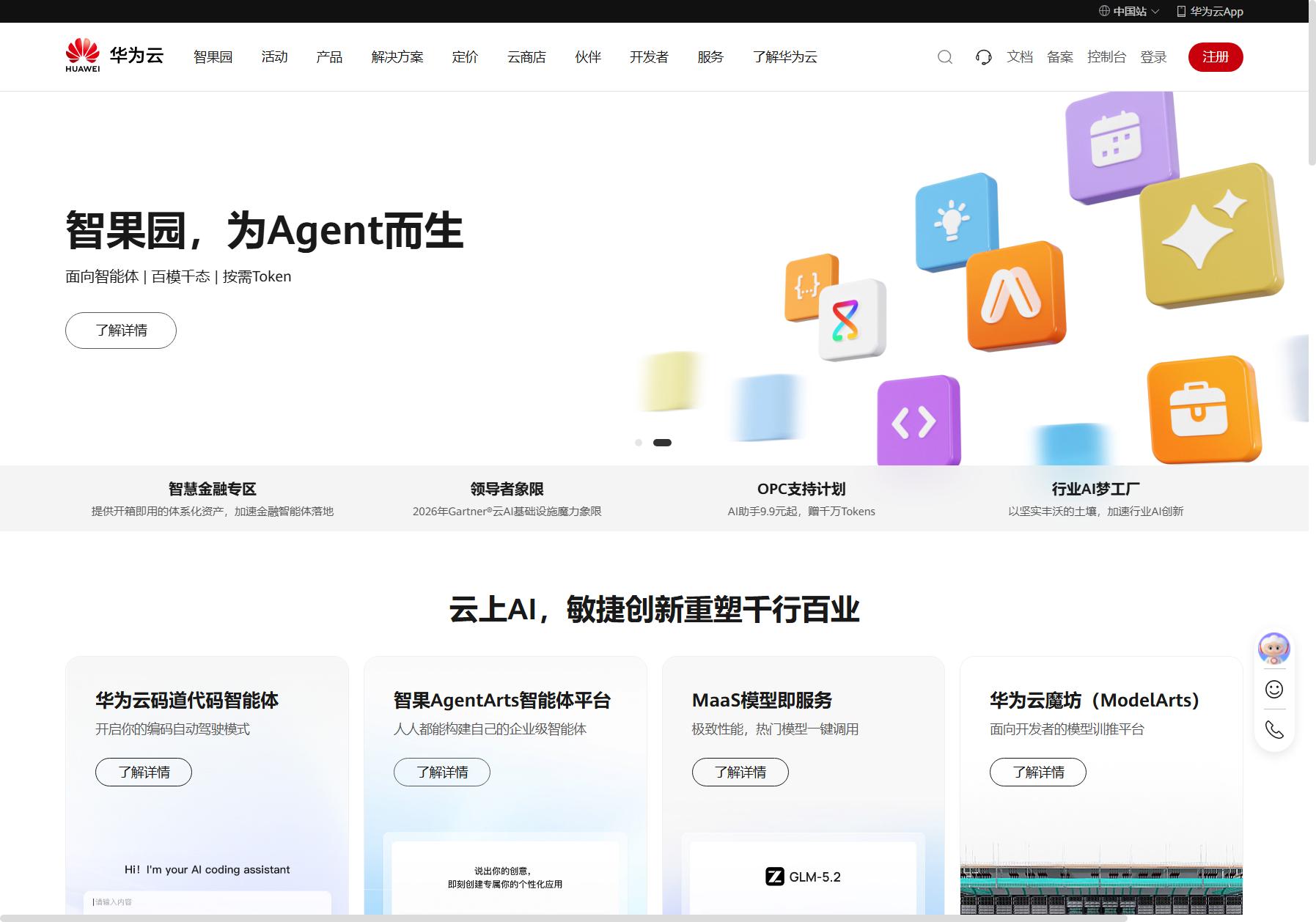1316x922 pixels.
Task: Click the 智果AgentArts智能体平台 card title
Action: 502,701
